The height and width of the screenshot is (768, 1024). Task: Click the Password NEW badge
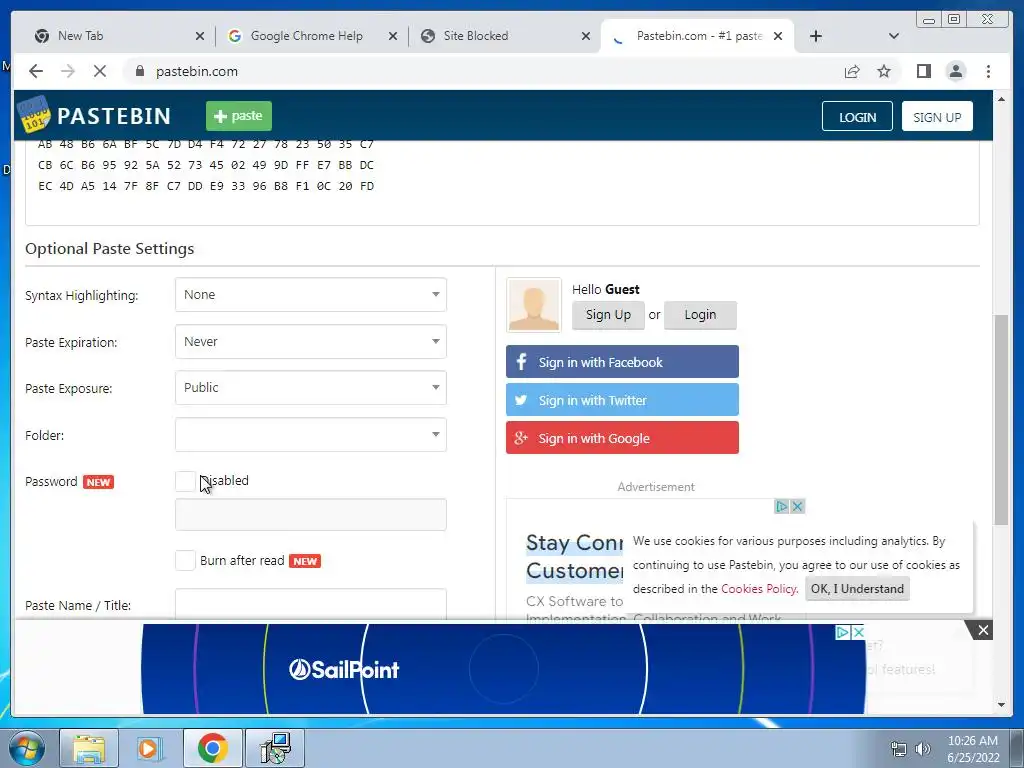pyautogui.click(x=99, y=482)
